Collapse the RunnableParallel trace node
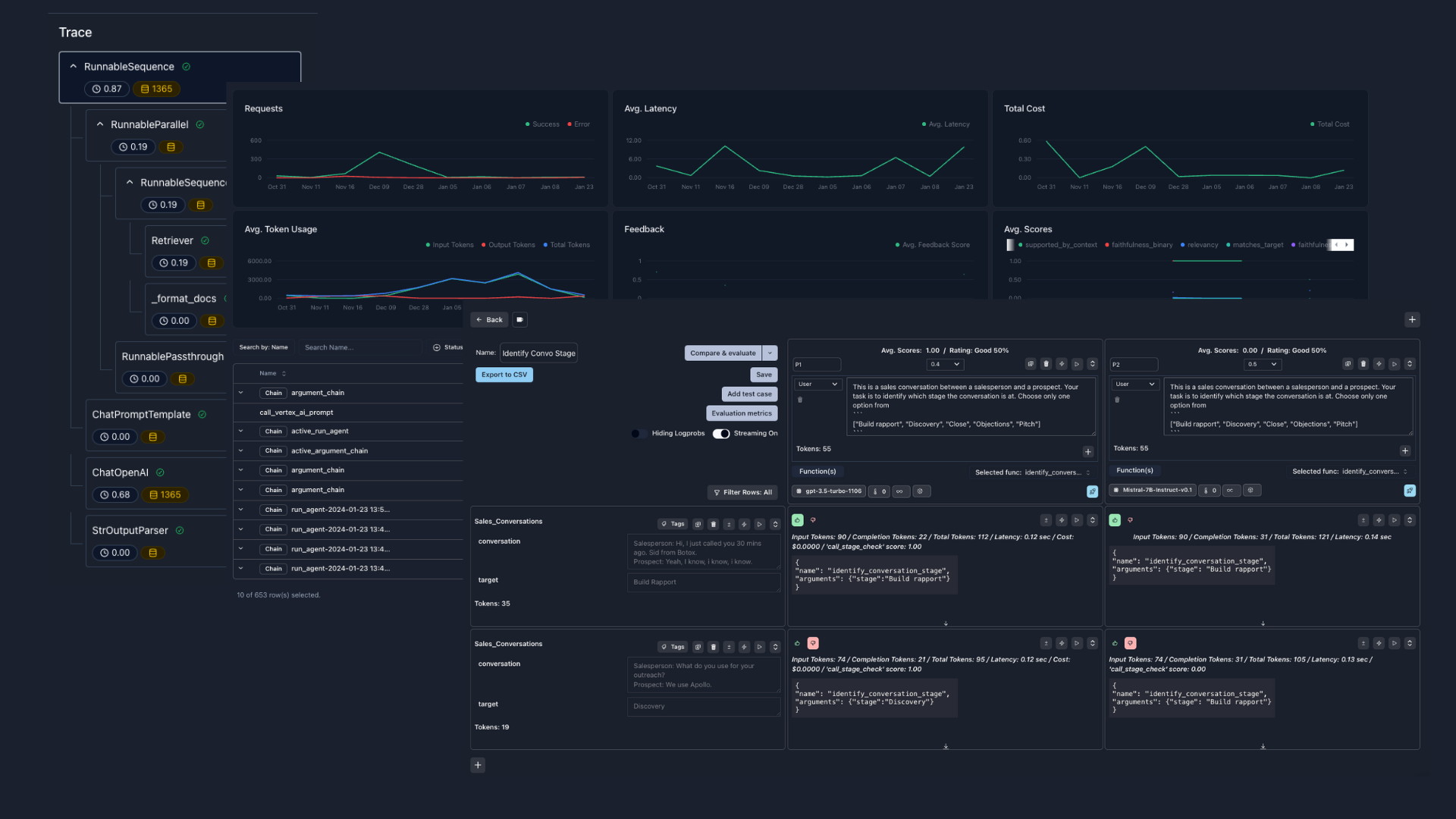The width and height of the screenshot is (1456, 819). point(100,124)
